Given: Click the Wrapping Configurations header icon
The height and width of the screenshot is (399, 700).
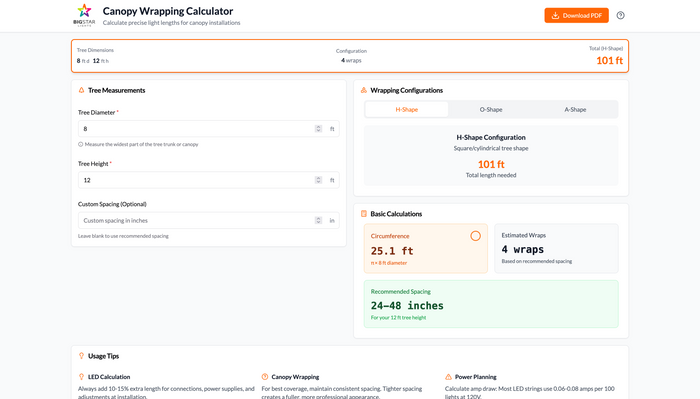Looking at the screenshot, I should point(363,90).
